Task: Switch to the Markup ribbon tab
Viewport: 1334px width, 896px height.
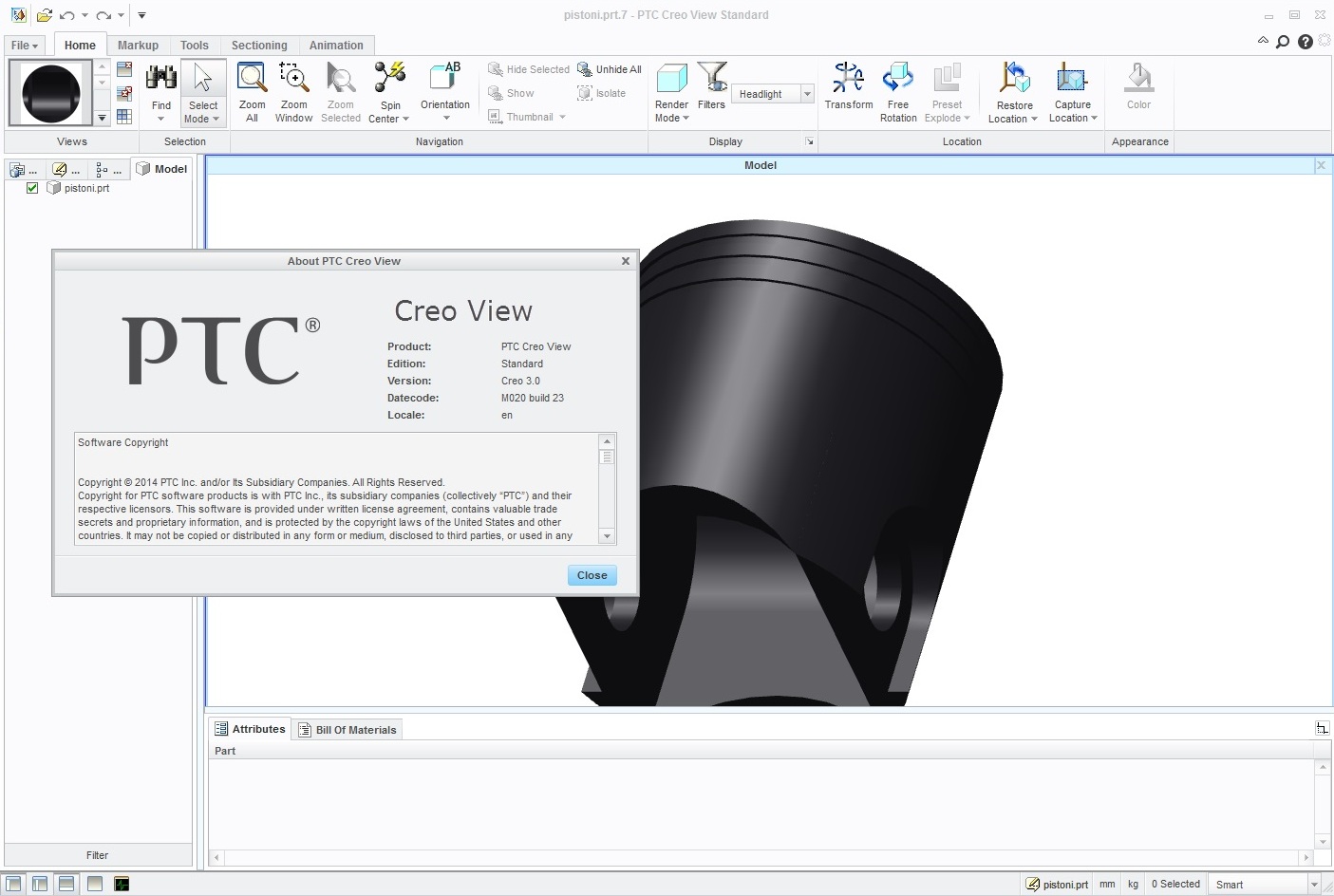Action: click(x=138, y=45)
